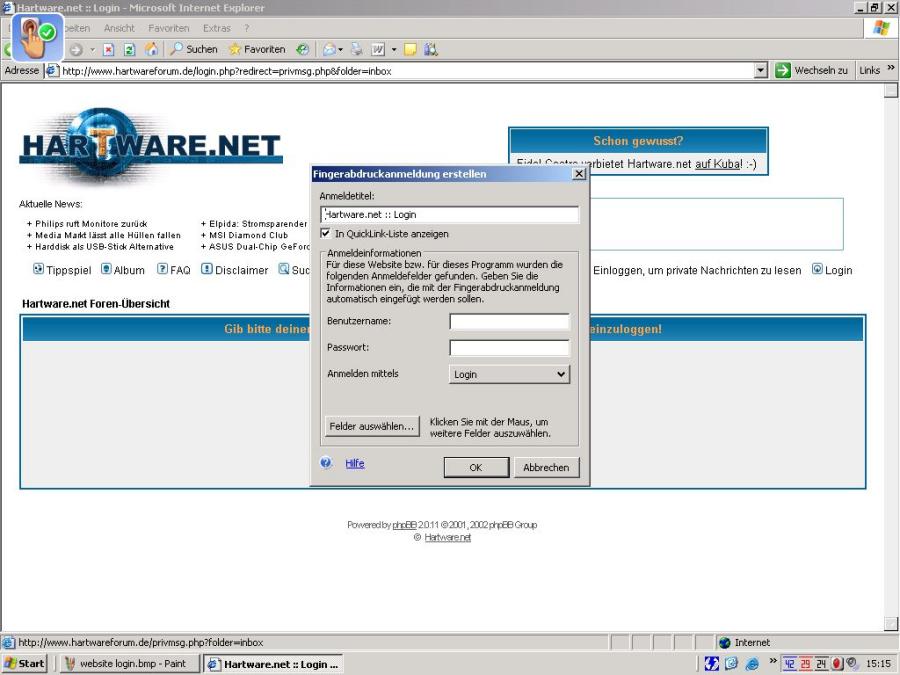Click the Edit with Word toolbar icon
Image resolution: width=900 pixels, height=675 pixels.
pos(378,49)
